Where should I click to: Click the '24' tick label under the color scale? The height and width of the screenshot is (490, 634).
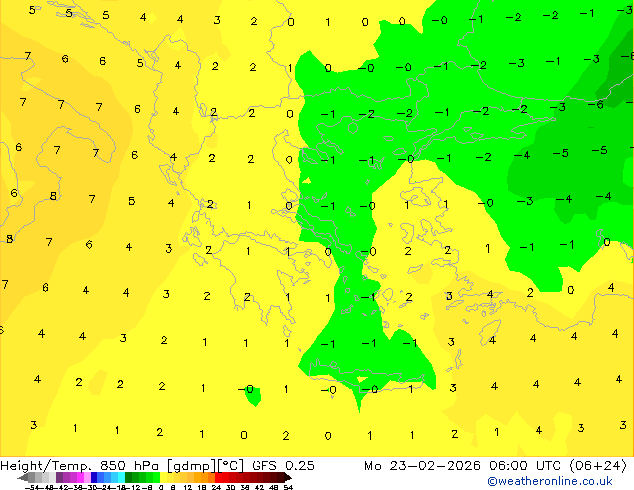tap(216, 487)
